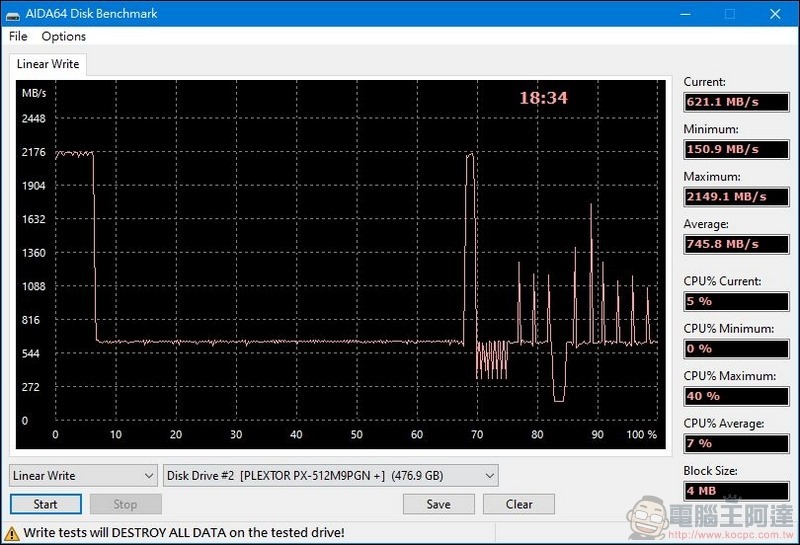Open the Options menu
This screenshot has height=545, width=800.
point(63,36)
